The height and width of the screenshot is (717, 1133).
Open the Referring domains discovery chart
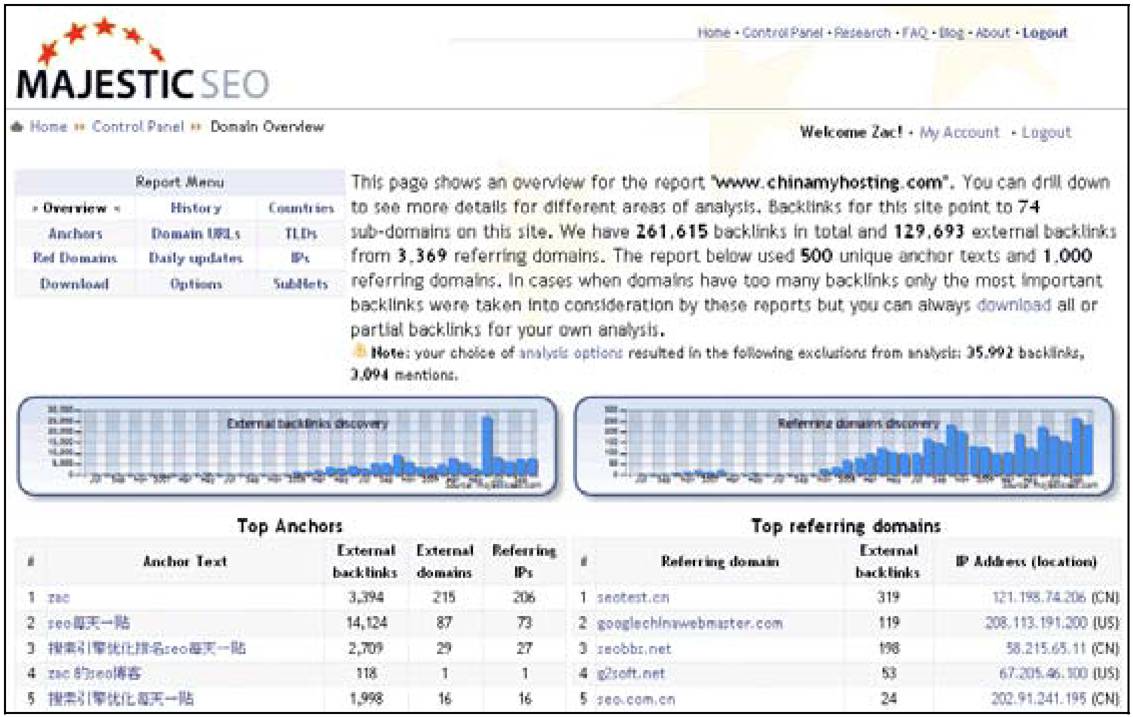845,447
